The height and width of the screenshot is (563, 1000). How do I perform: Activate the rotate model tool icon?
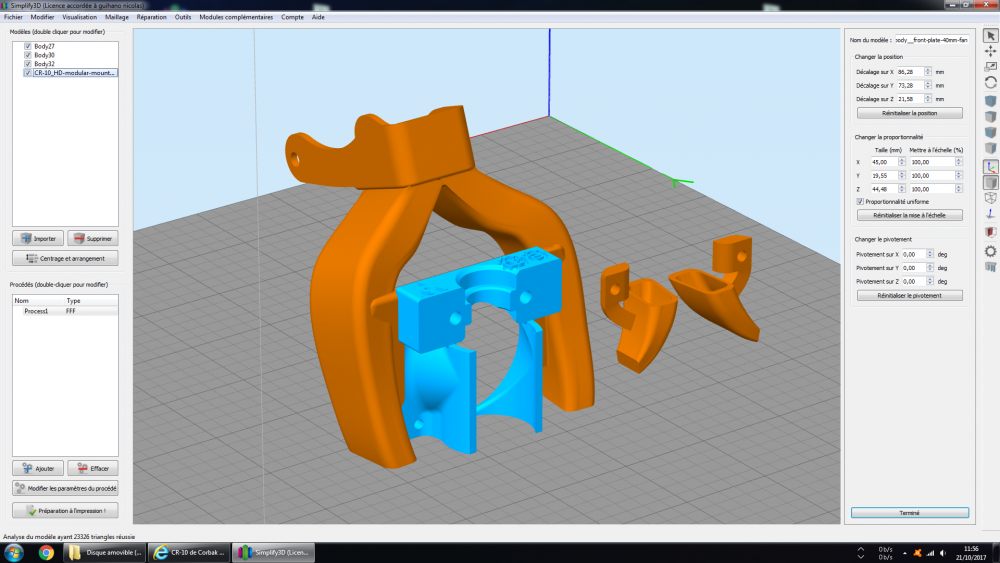[990, 83]
